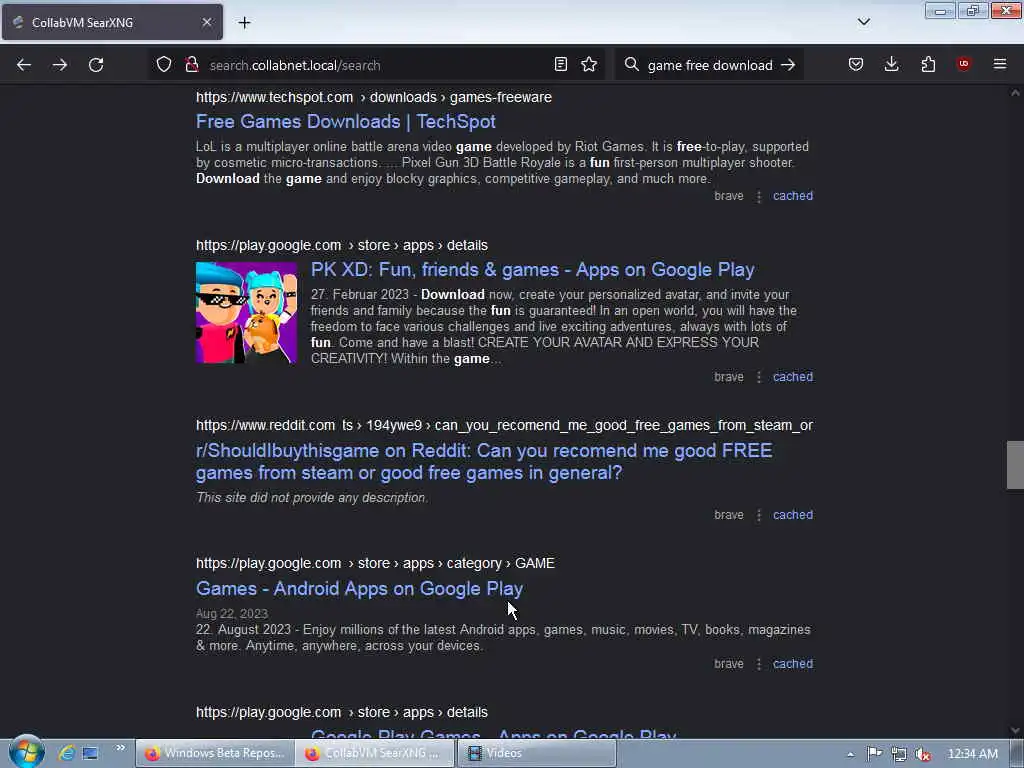Viewport: 1024px width, 768px height.
Task: Click brave label under Games - Android Apps
Action: pyautogui.click(x=729, y=664)
